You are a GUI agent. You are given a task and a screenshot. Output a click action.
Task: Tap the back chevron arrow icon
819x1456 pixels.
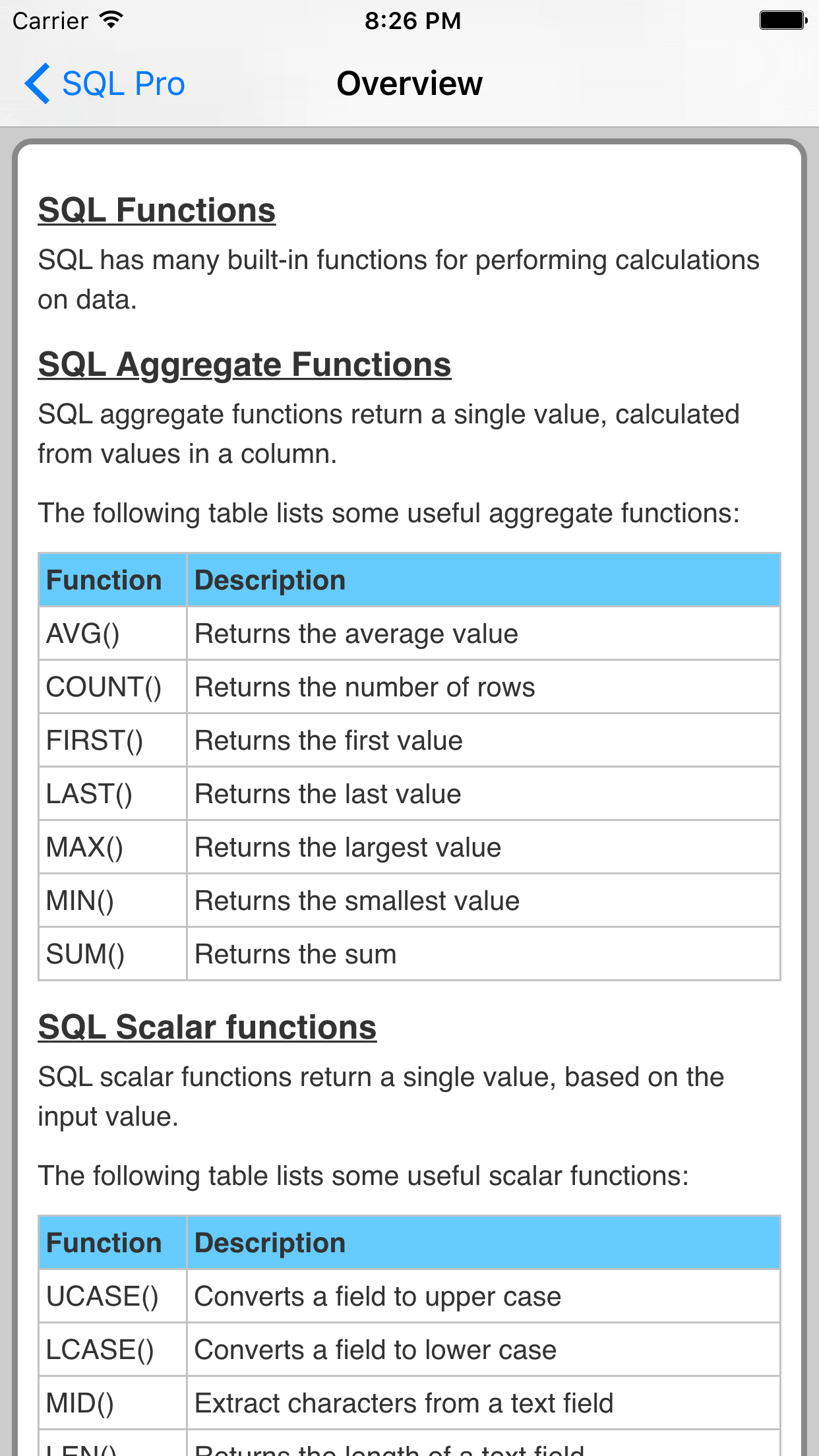coord(38,84)
